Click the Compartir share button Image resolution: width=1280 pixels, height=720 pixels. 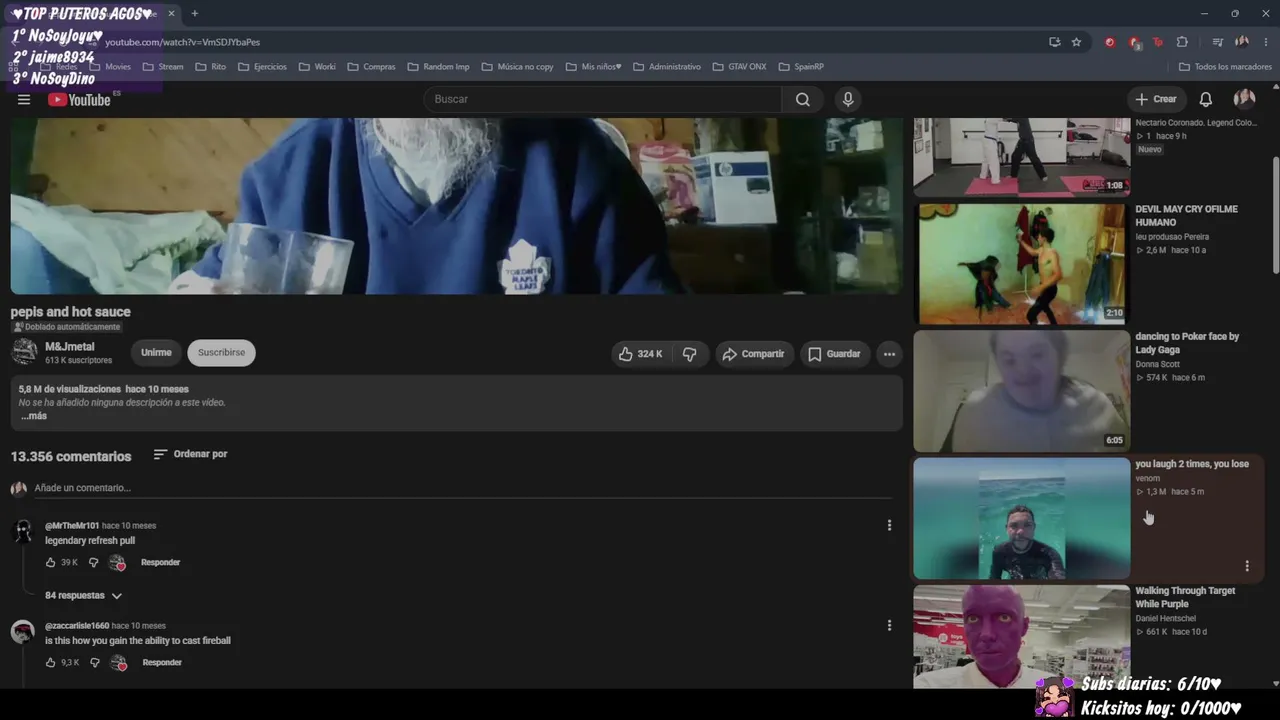(754, 354)
